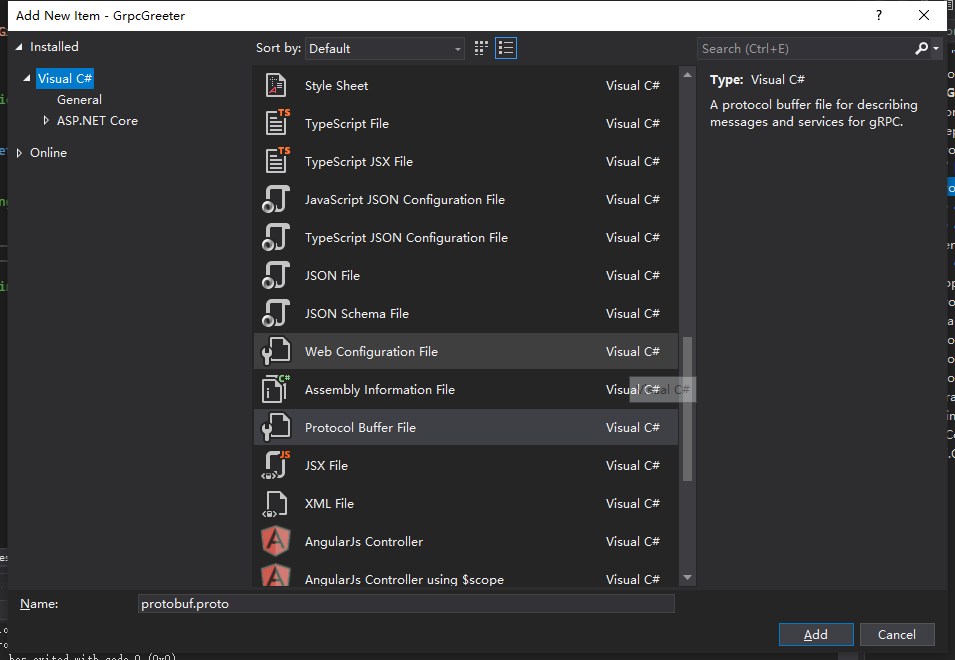This screenshot has width=955, height=660.
Task: Select the JSX File item text
Action: point(326,466)
